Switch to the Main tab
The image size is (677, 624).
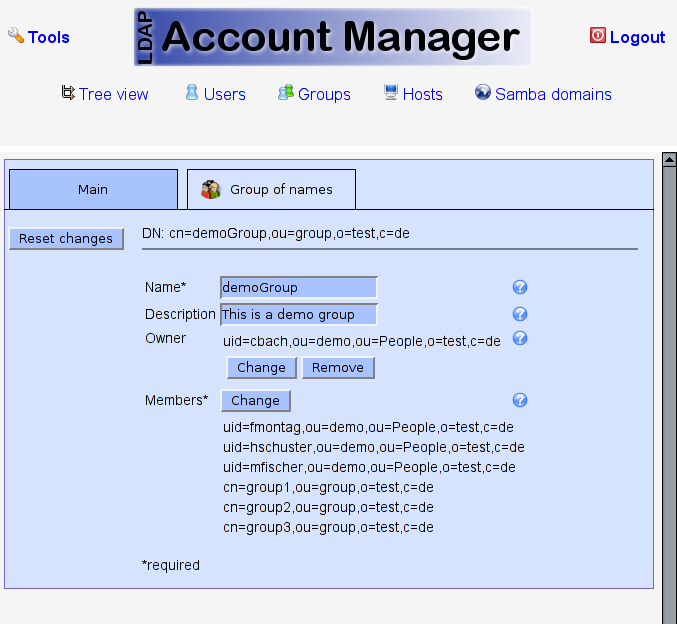pyautogui.click(x=93, y=189)
